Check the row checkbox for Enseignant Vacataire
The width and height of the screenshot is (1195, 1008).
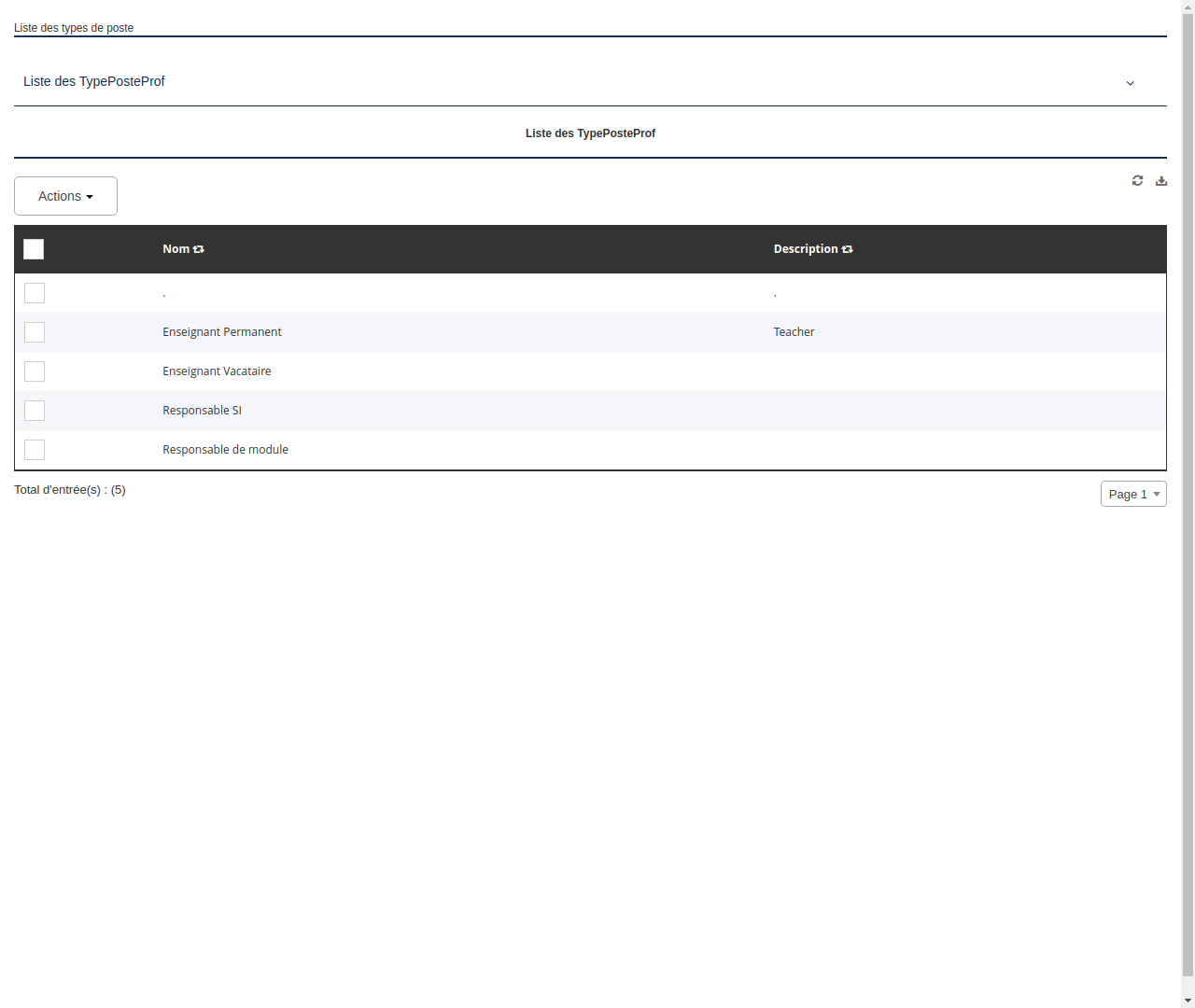(x=35, y=371)
